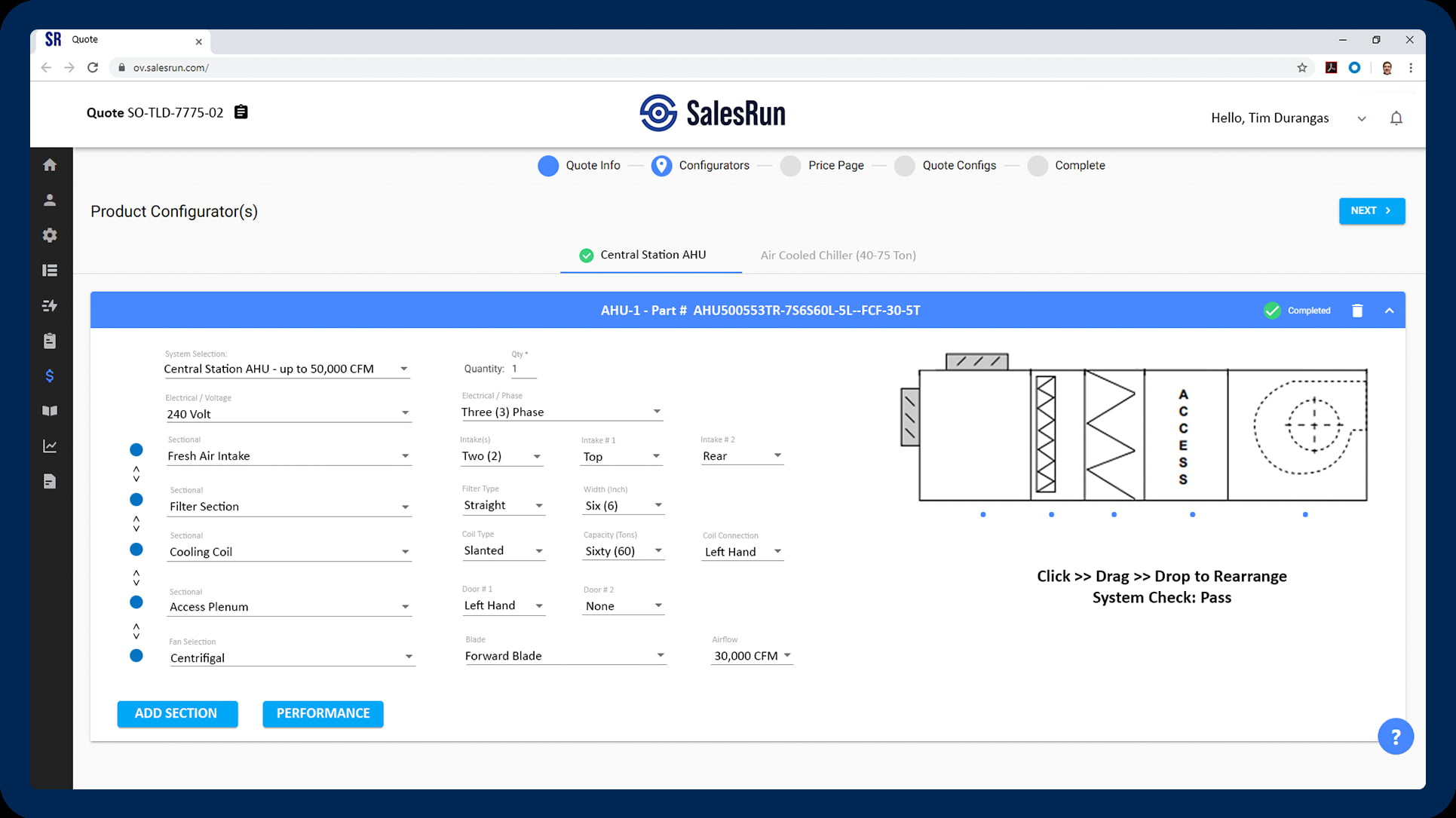This screenshot has height=818, width=1456.
Task: Open the user profile sidebar icon
Action: point(50,201)
